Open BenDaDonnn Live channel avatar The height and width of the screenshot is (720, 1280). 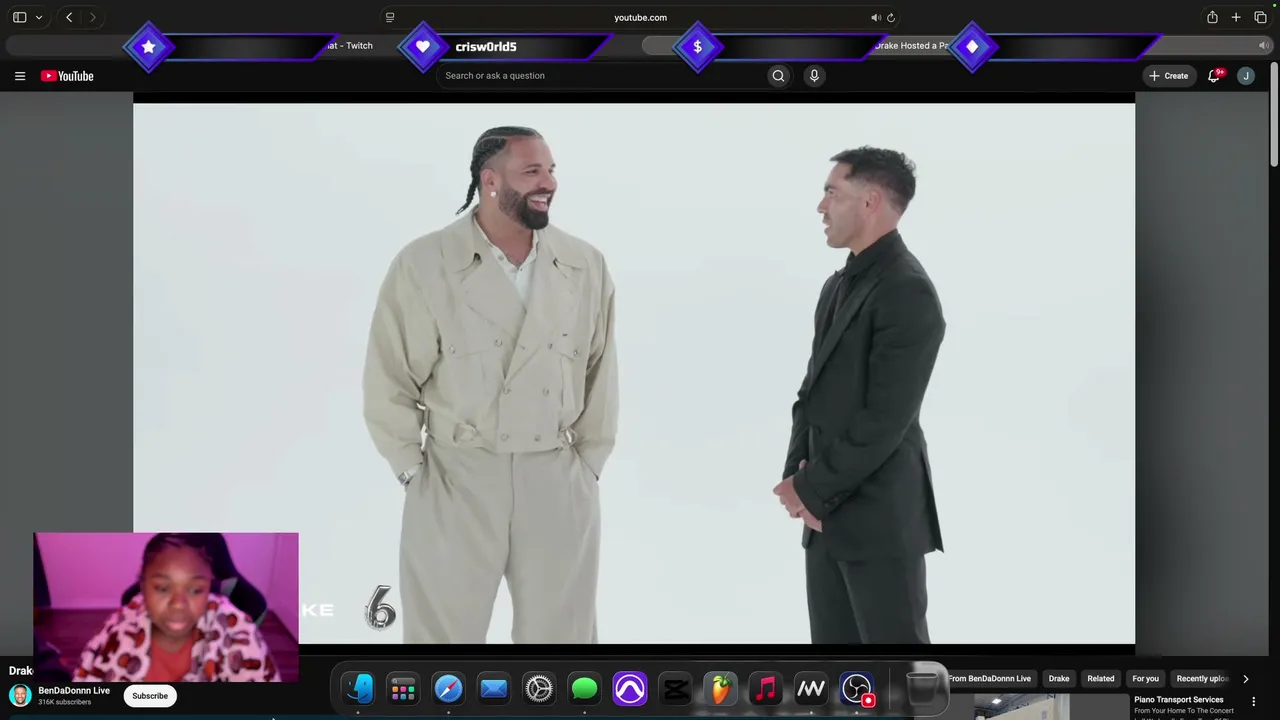point(20,696)
